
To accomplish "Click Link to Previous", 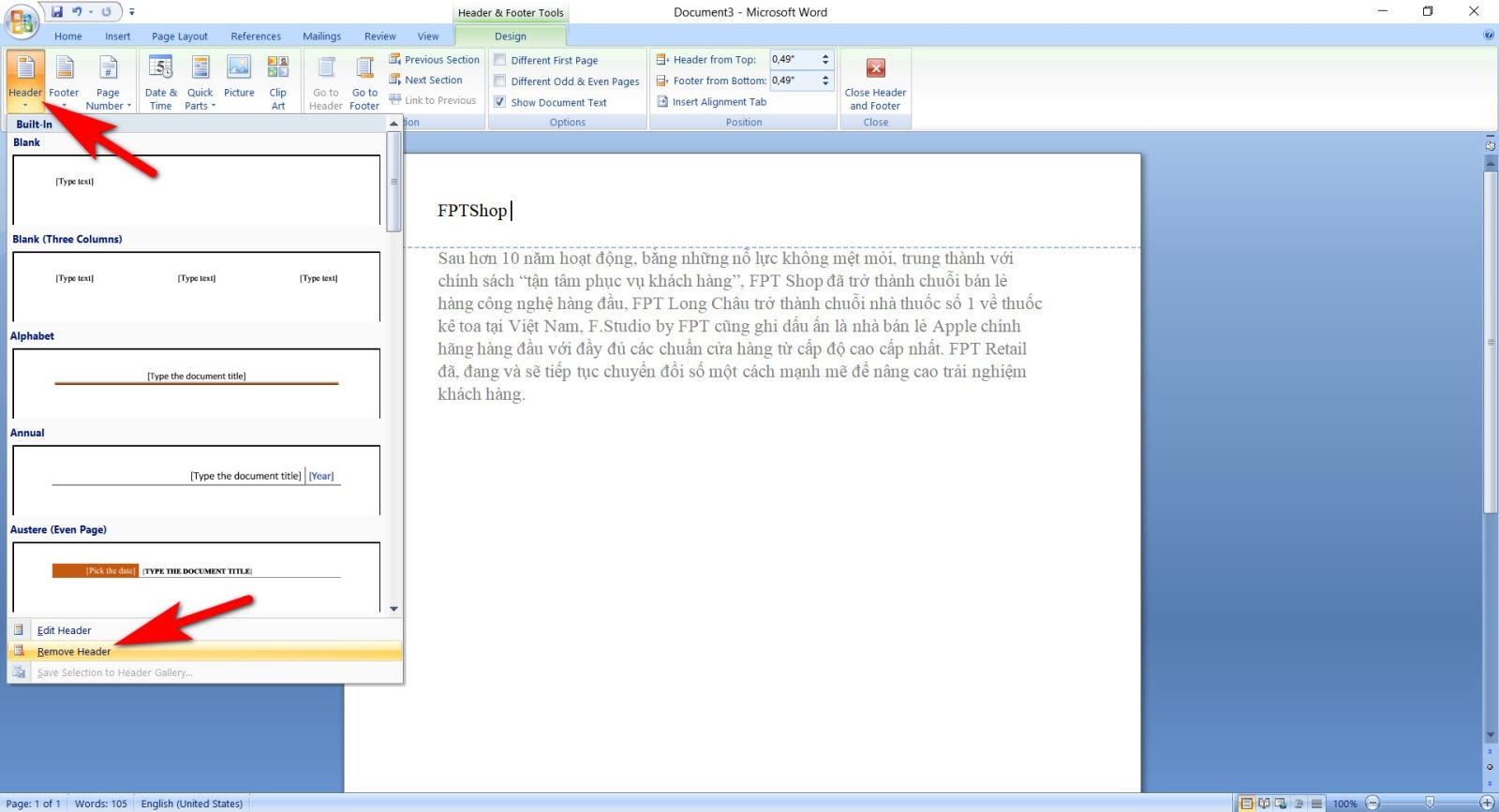I will click(x=432, y=100).
